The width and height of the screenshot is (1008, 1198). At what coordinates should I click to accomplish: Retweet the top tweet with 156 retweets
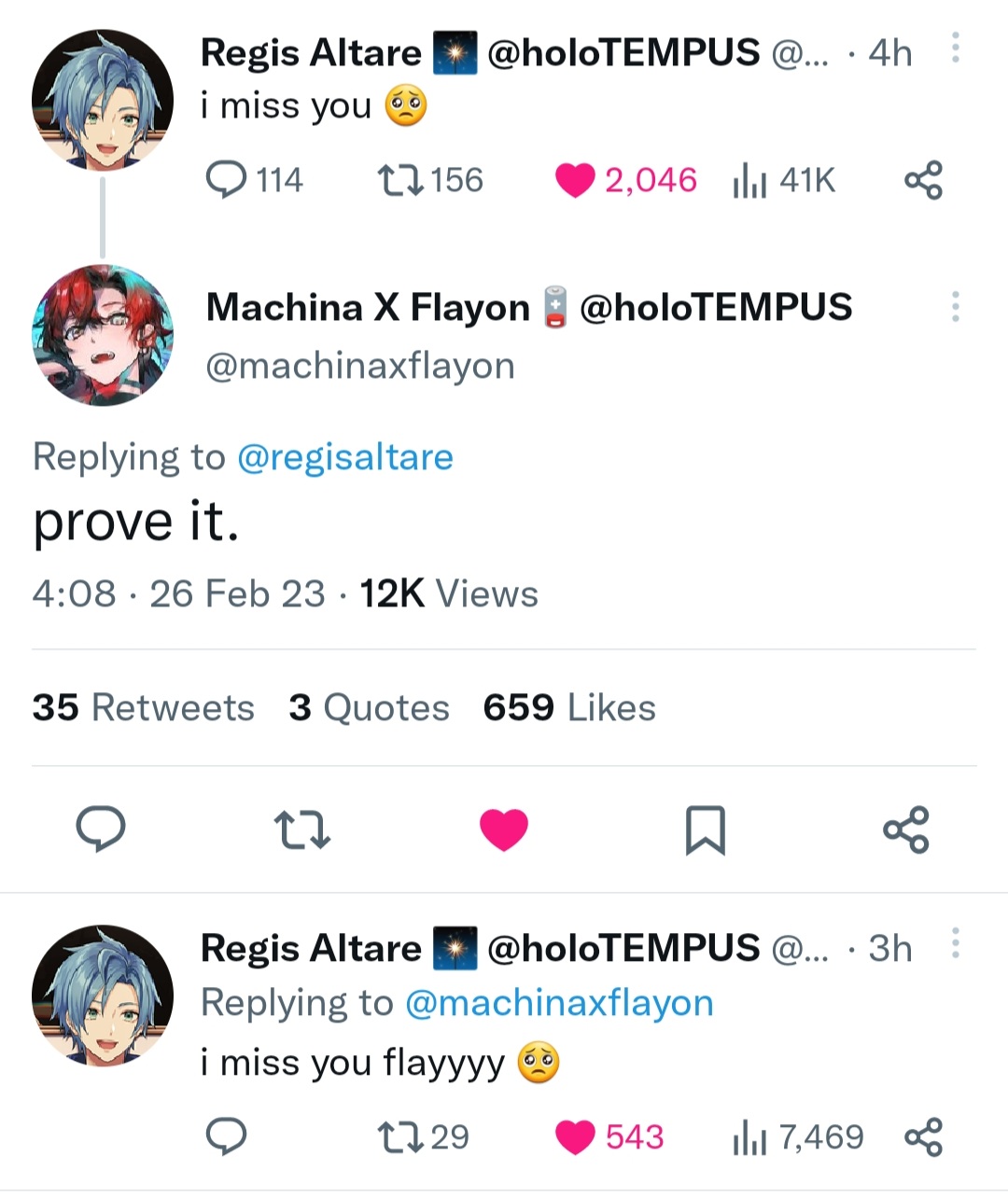tap(400, 180)
